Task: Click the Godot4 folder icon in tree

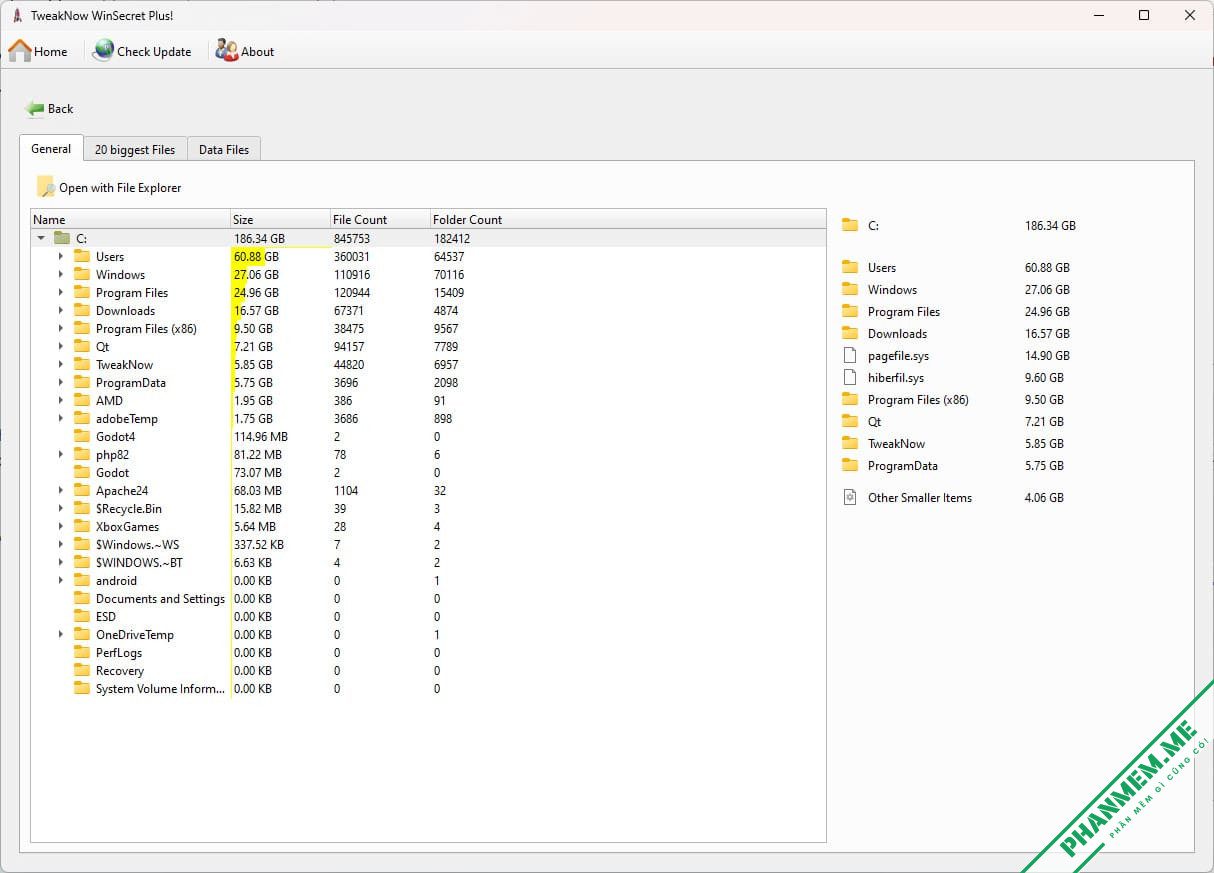Action: pyautogui.click(x=82, y=436)
